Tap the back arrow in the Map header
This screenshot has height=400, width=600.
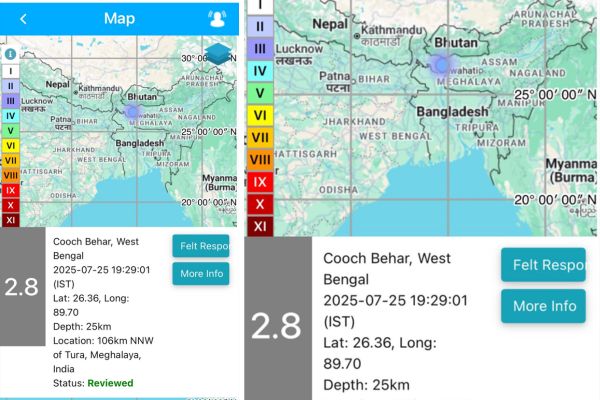tap(23, 18)
